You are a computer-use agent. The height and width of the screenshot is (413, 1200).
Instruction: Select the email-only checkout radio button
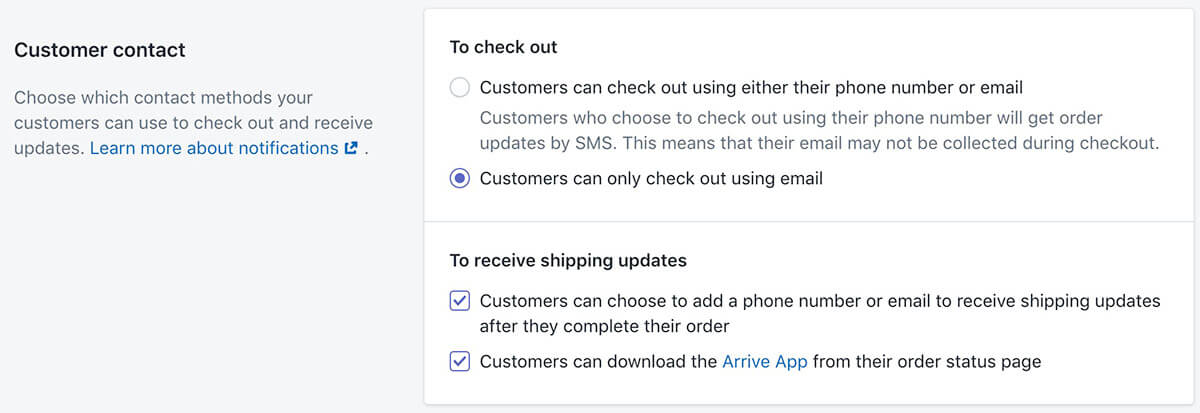click(460, 179)
